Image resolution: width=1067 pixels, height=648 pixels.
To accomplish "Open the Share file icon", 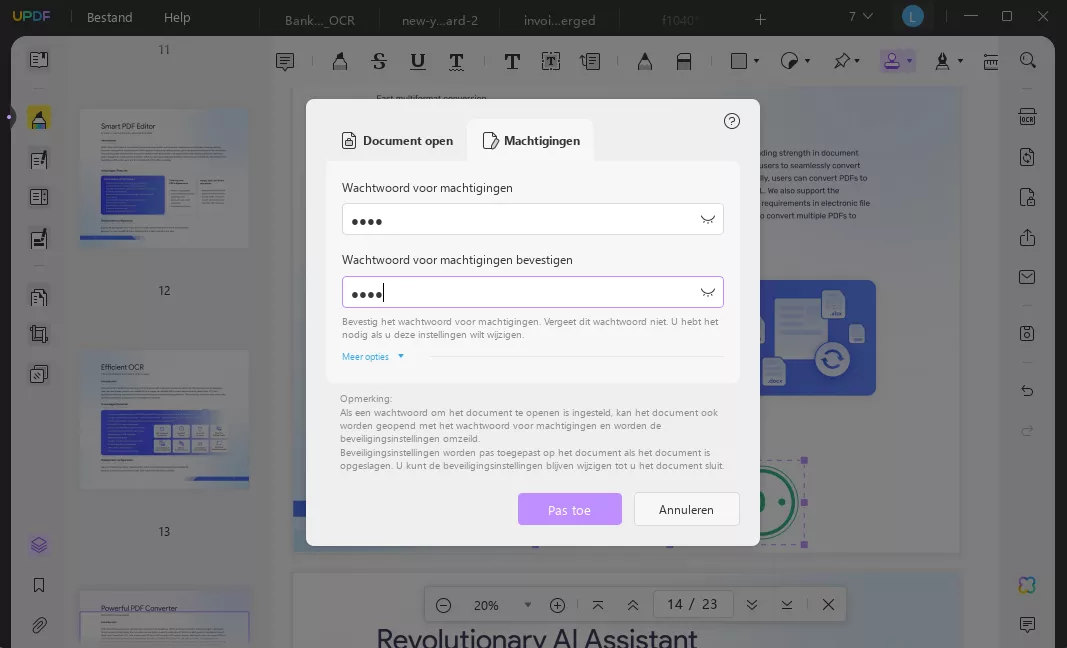I will pyautogui.click(x=1027, y=237).
